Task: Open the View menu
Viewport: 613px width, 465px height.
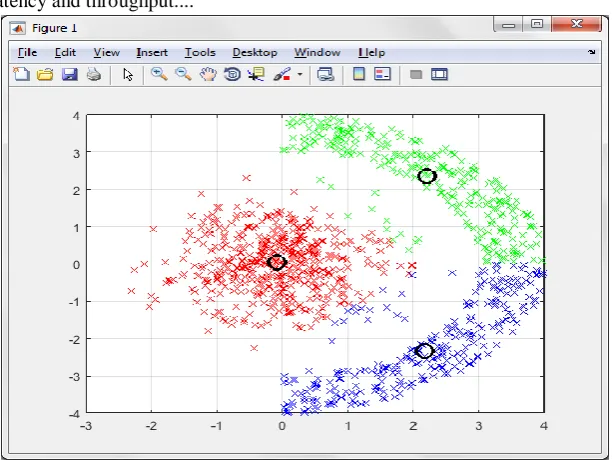Action: click(106, 52)
